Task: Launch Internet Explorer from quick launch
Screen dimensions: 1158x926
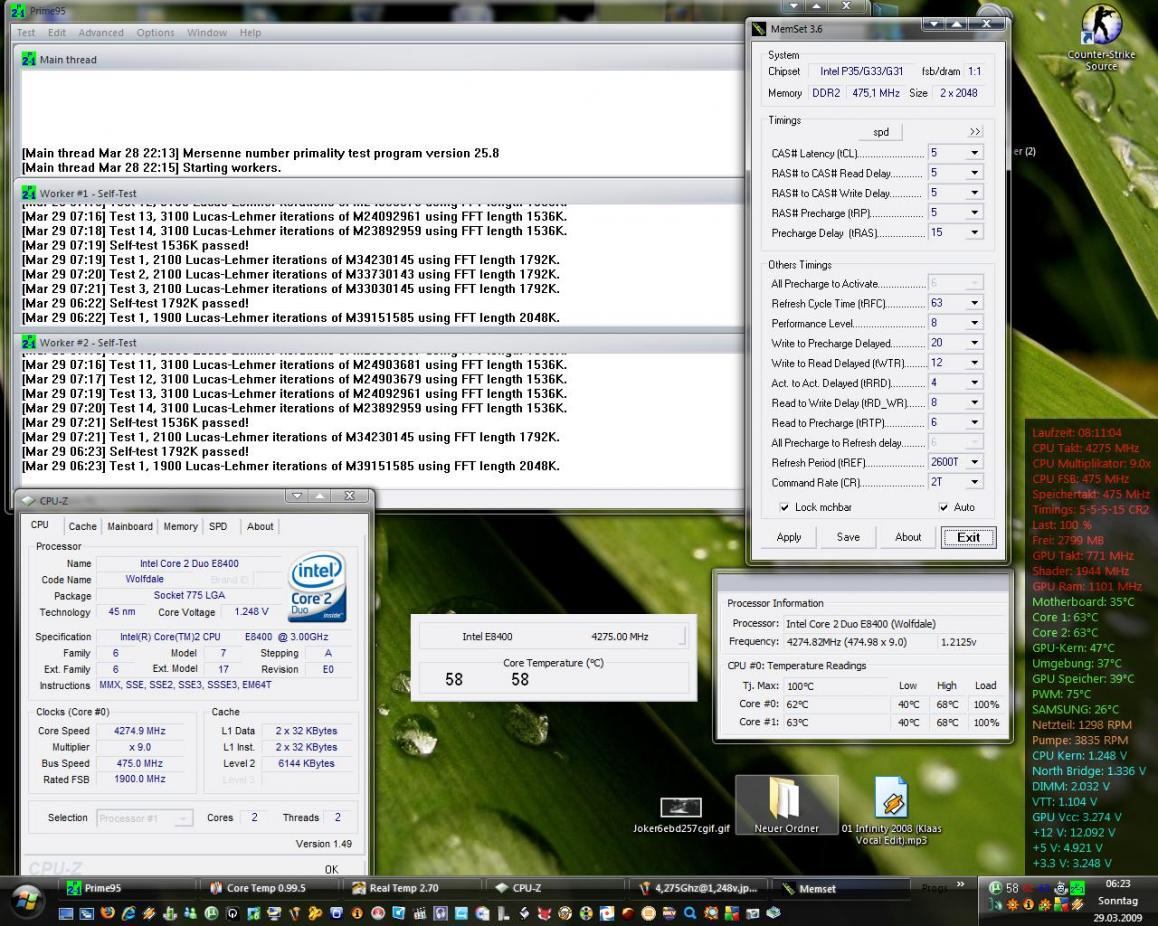Action: click(x=129, y=913)
